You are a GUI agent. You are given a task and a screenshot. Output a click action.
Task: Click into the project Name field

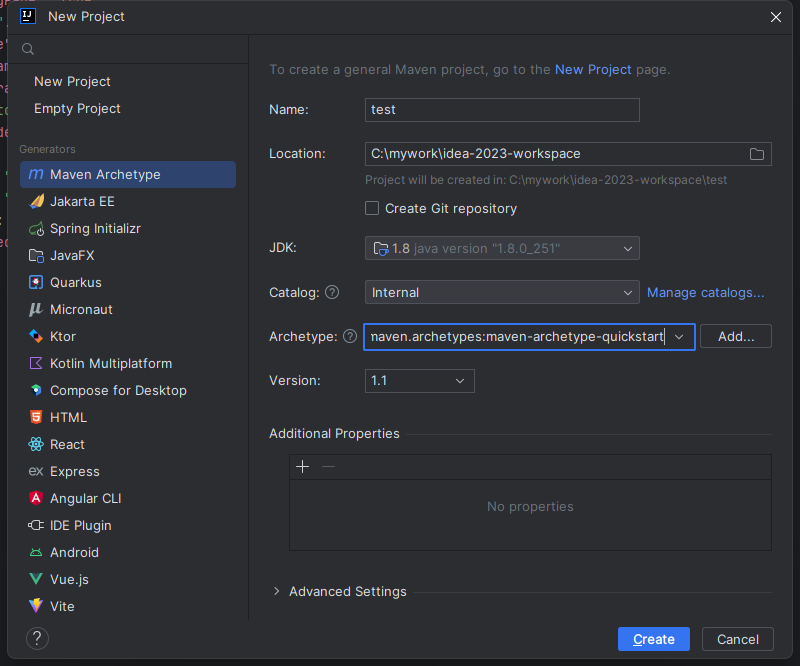[x=502, y=110]
